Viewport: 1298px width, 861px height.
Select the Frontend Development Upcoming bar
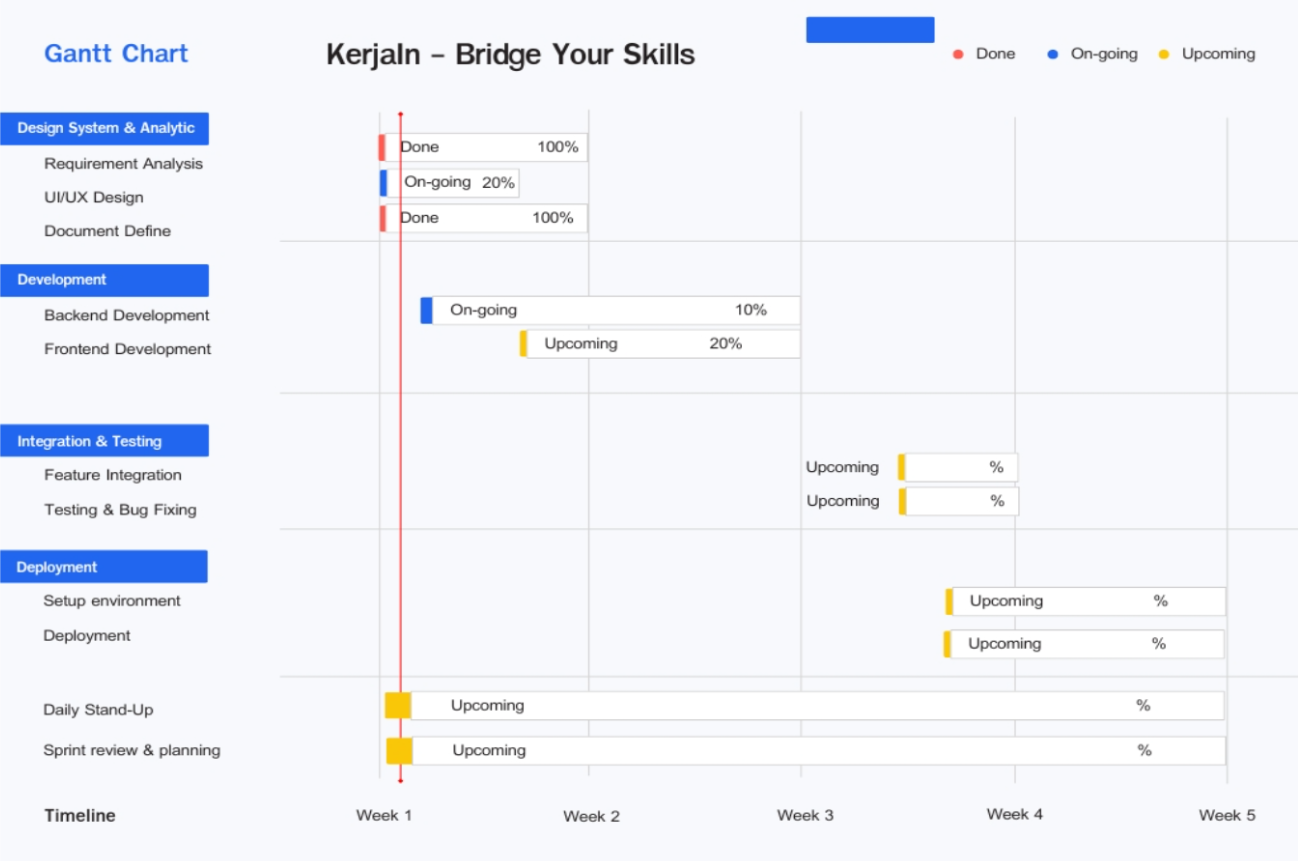tap(660, 344)
